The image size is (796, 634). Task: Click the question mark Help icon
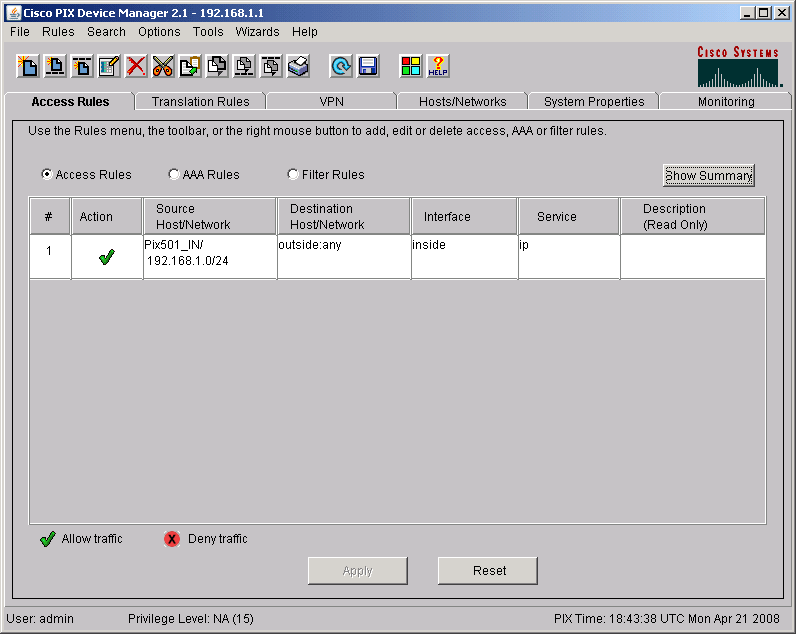pyautogui.click(x=438, y=66)
